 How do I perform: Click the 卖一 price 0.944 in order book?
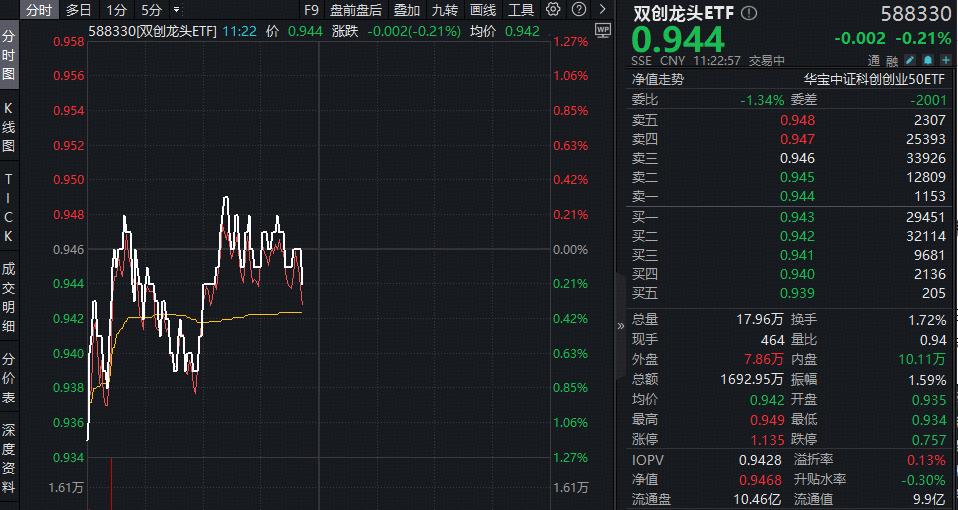[796, 197]
